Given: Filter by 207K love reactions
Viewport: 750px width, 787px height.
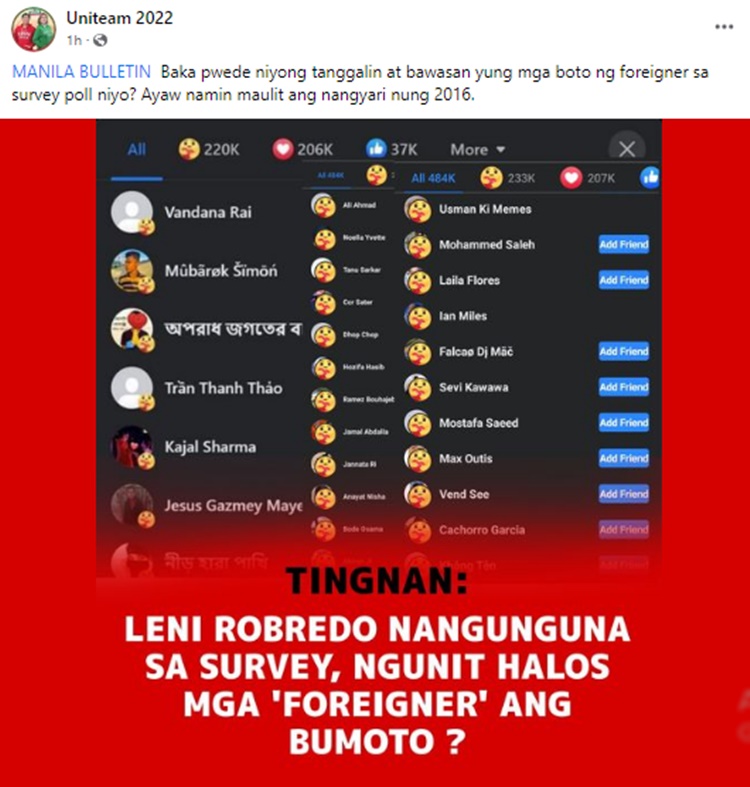Looking at the screenshot, I should coord(587,178).
